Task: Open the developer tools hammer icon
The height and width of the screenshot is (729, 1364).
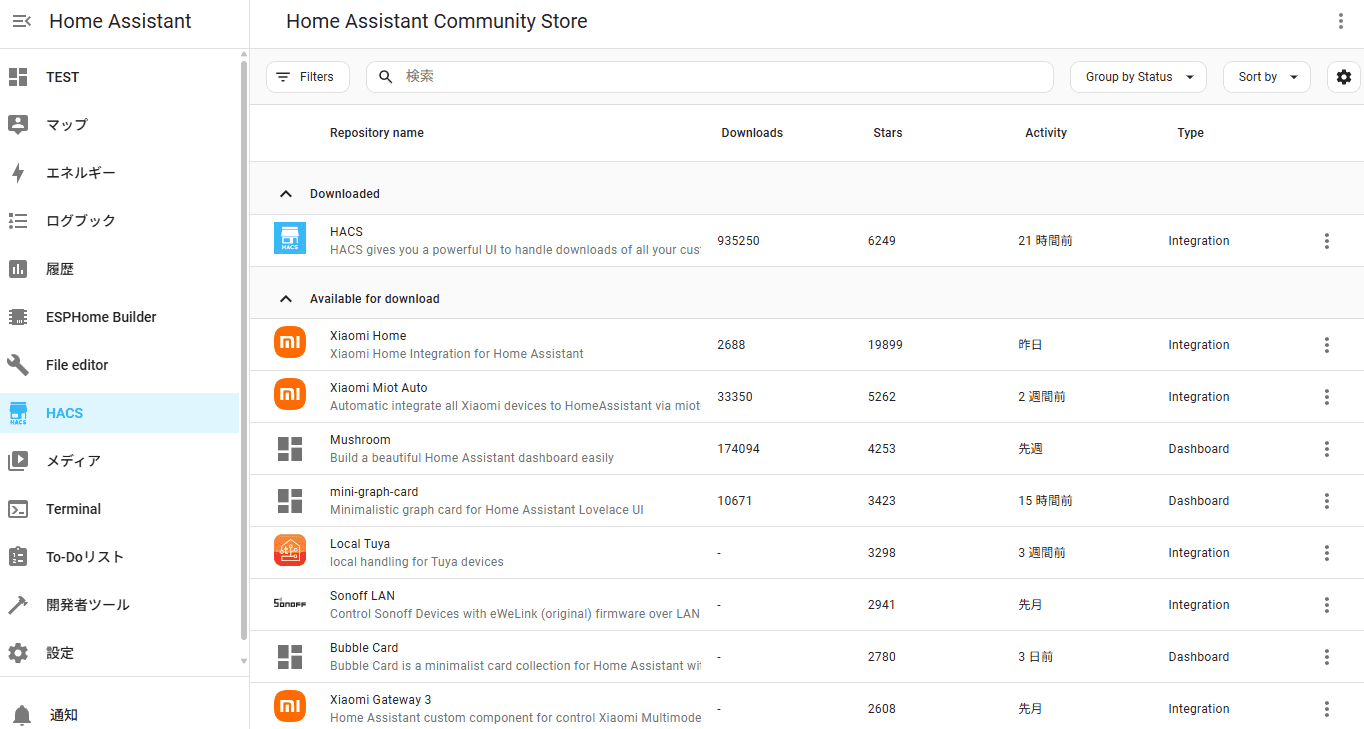Action: 18,605
